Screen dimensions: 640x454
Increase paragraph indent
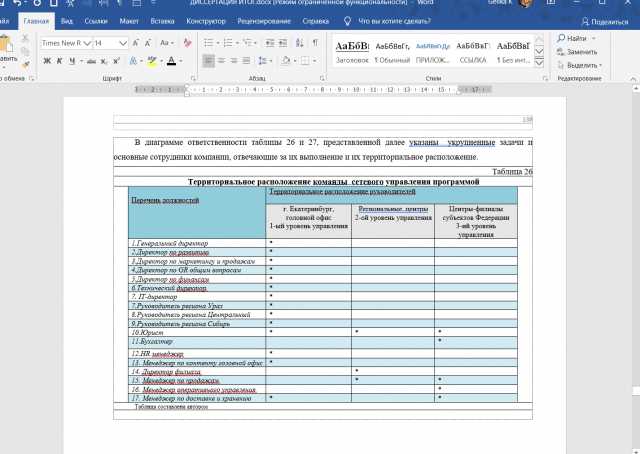(283, 43)
